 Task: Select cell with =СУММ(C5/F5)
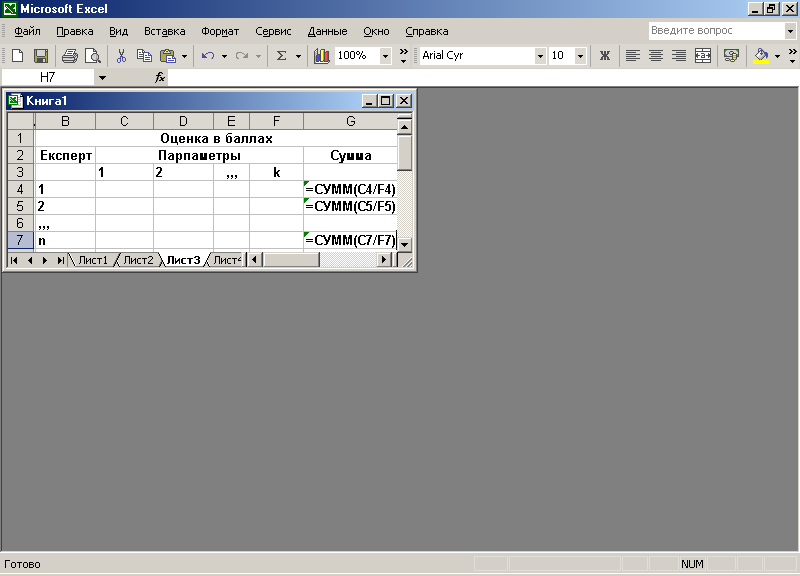tap(350, 206)
